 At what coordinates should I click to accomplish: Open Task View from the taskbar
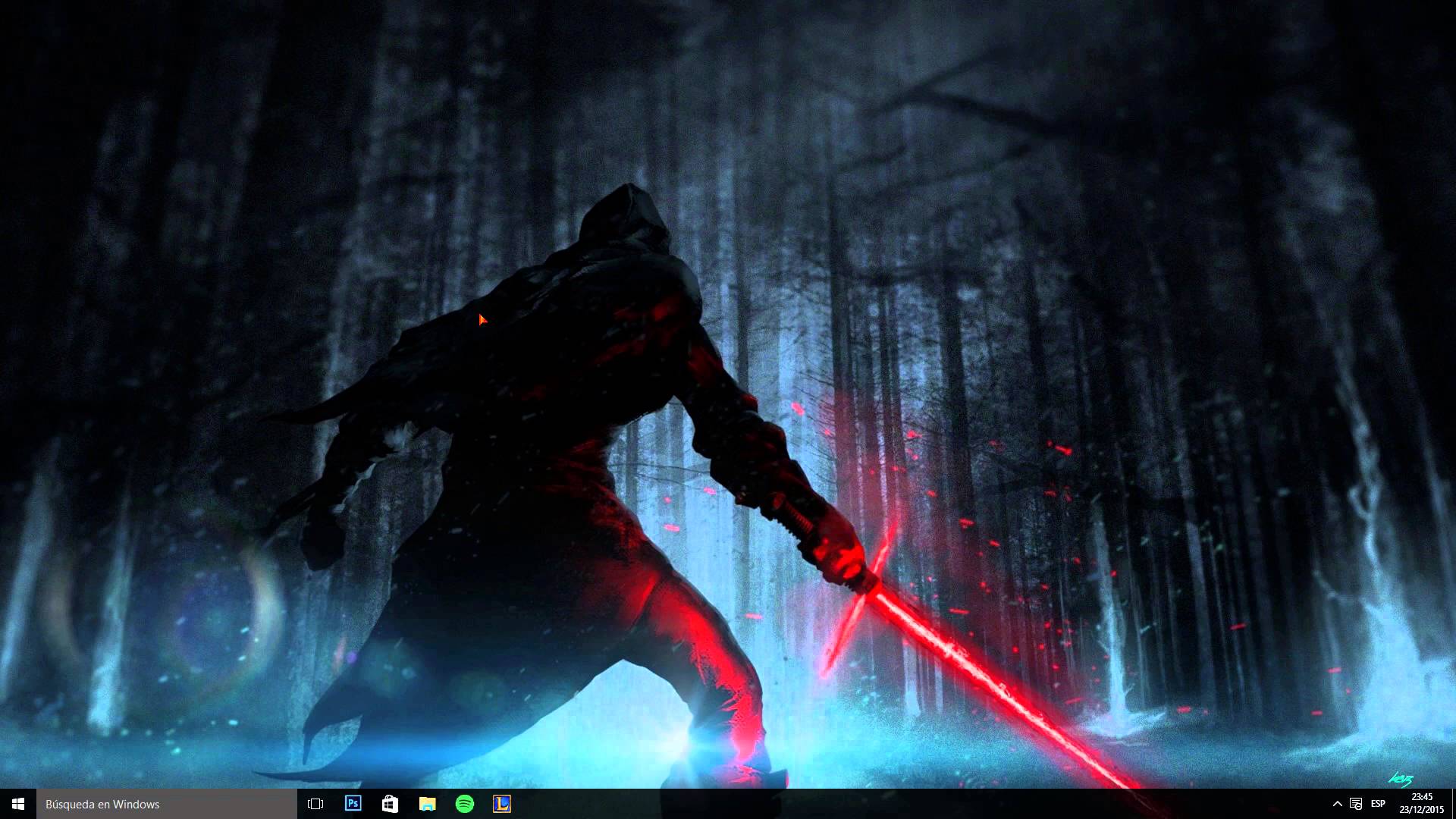click(x=315, y=804)
